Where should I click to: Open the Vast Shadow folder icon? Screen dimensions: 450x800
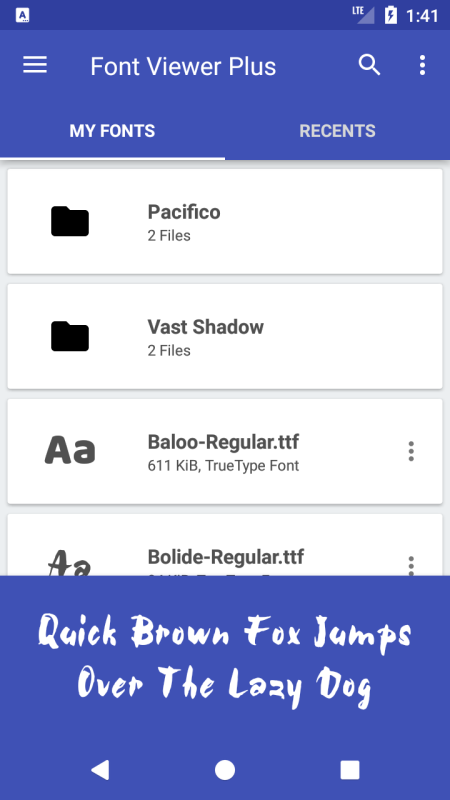pos(70,336)
